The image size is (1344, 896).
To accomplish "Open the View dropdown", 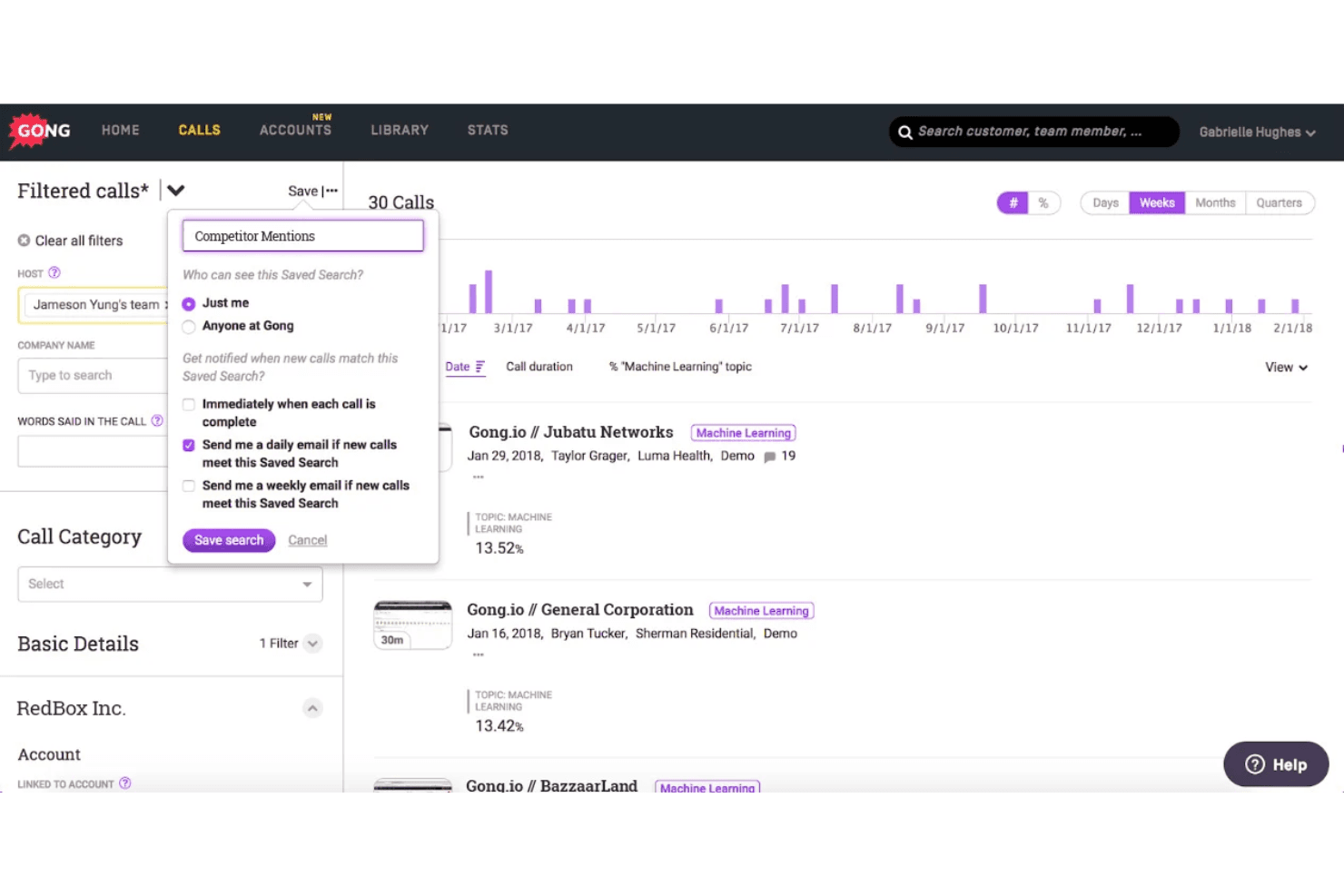I will click(1286, 368).
